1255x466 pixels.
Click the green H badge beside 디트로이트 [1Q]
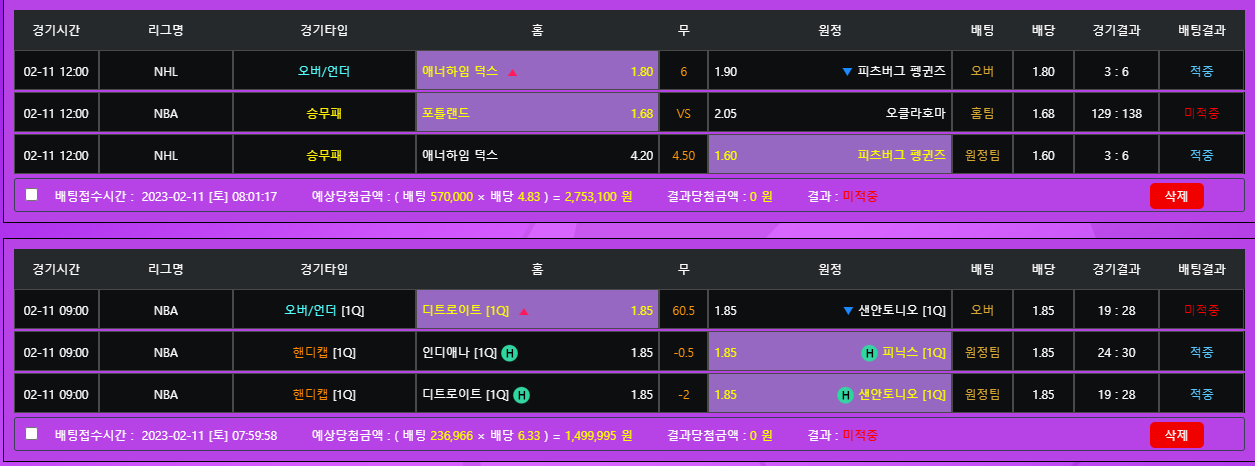point(521,395)
